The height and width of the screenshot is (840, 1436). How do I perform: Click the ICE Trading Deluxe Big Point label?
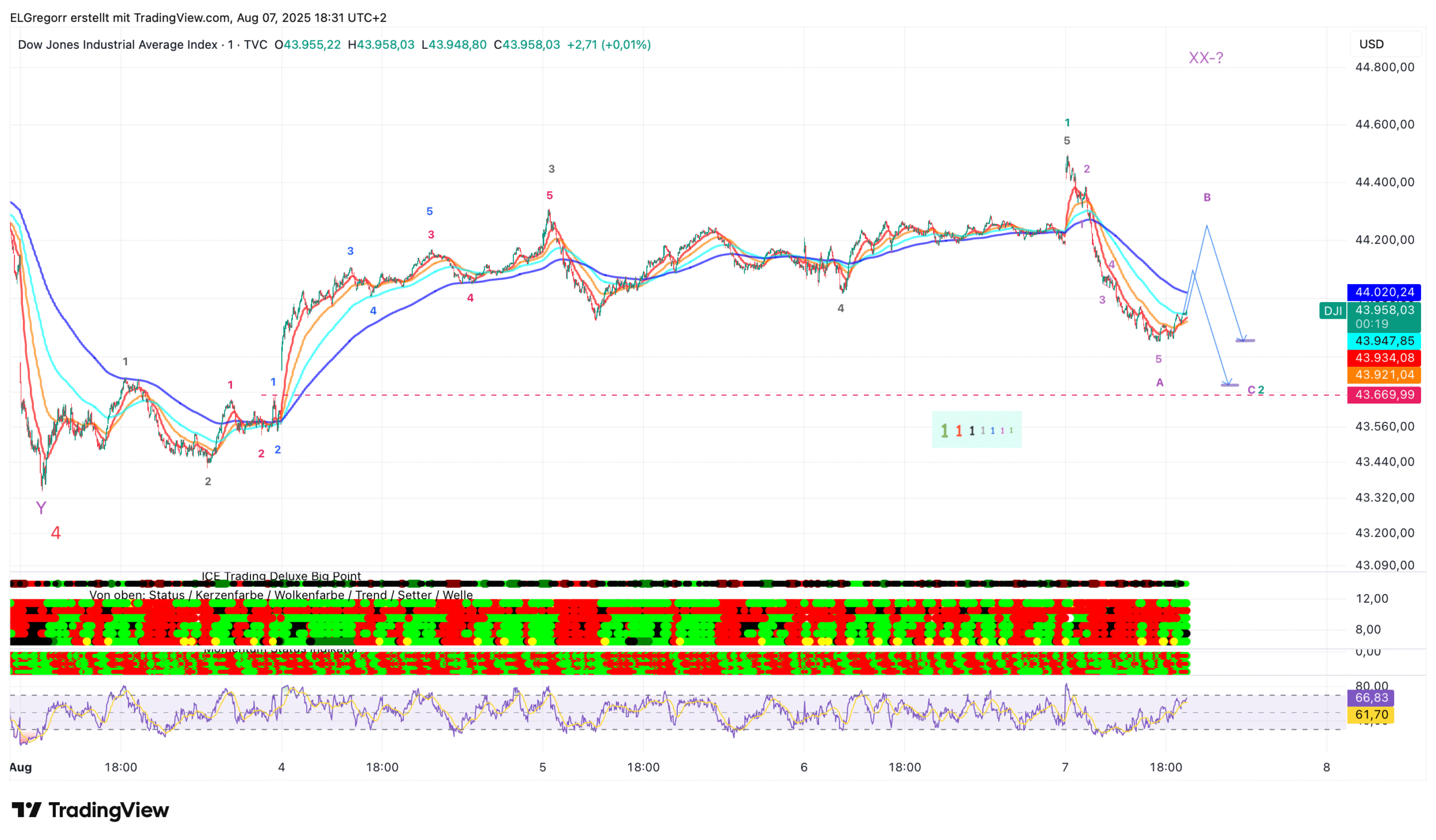(281, 576)
